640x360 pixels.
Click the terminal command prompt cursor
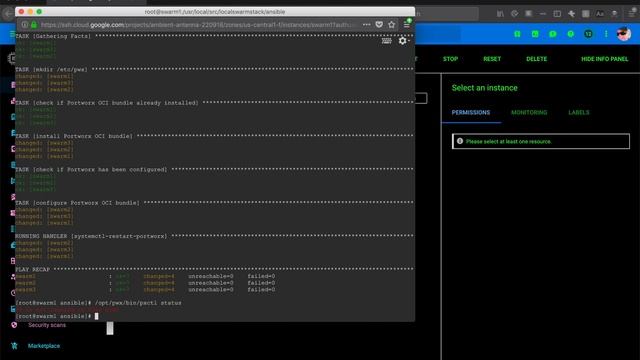tap(96, 316)
